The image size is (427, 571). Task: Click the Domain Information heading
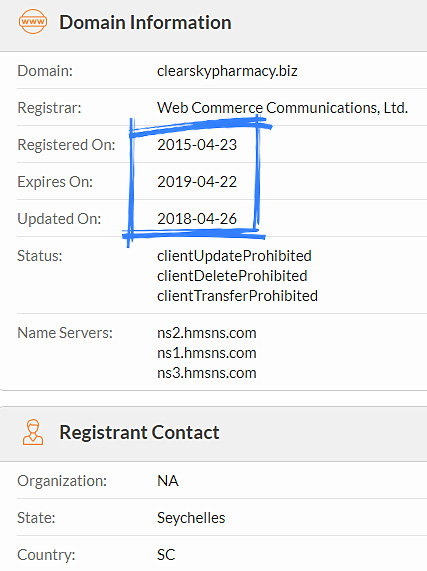[x=145, y=23]
